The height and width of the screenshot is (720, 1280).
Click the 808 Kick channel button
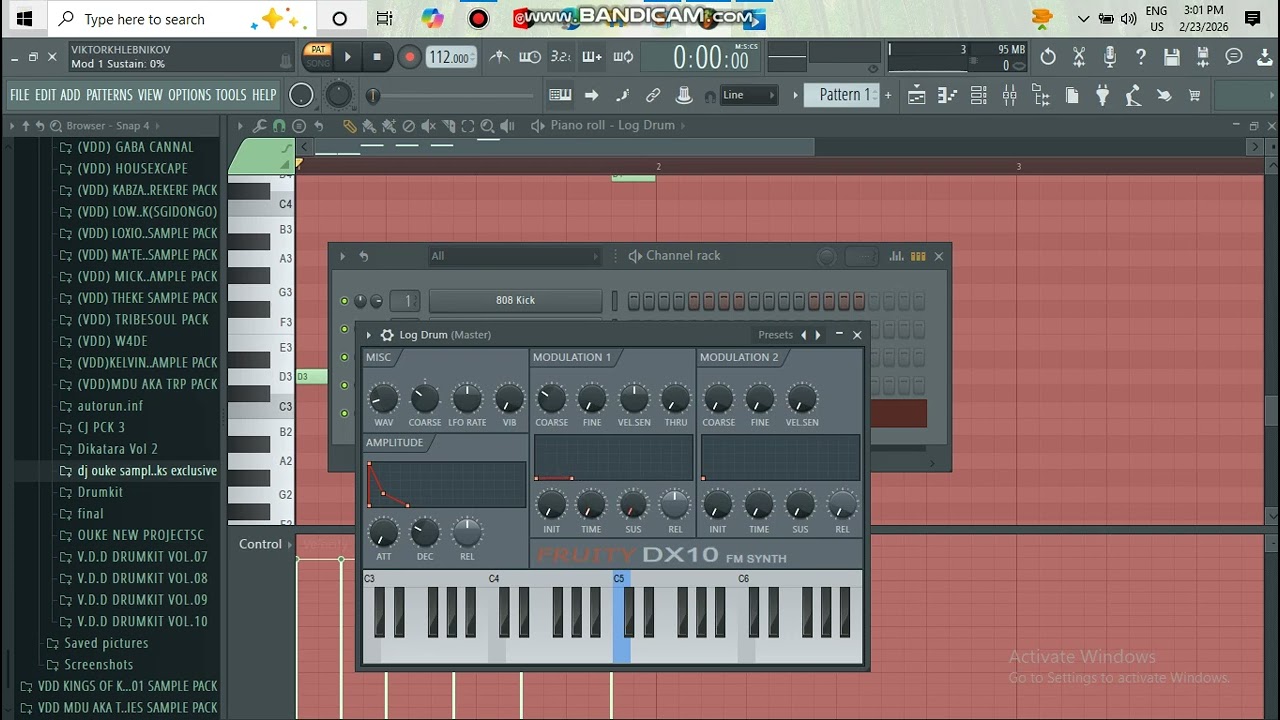(515, 301)
